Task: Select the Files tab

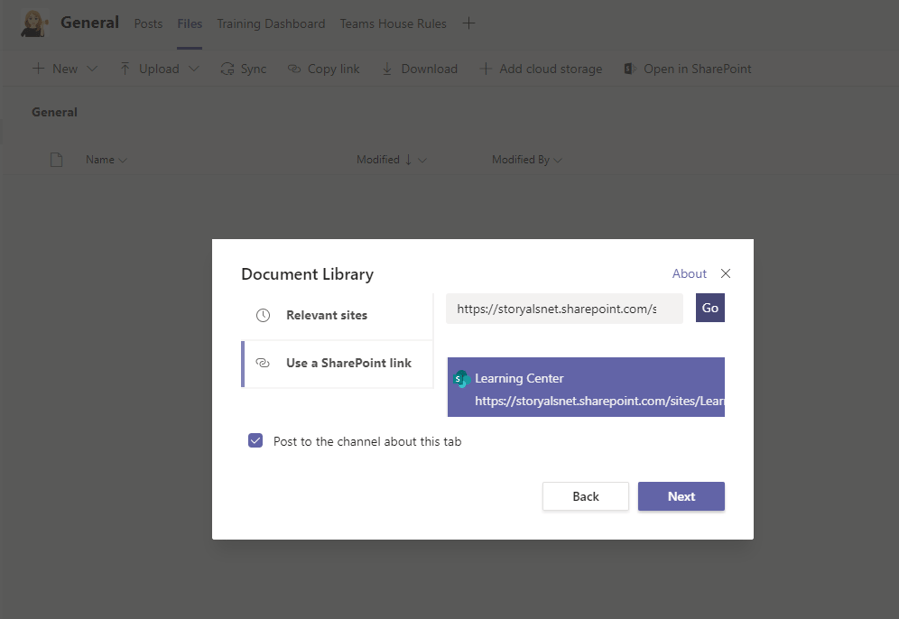Action: pos(190,23)
